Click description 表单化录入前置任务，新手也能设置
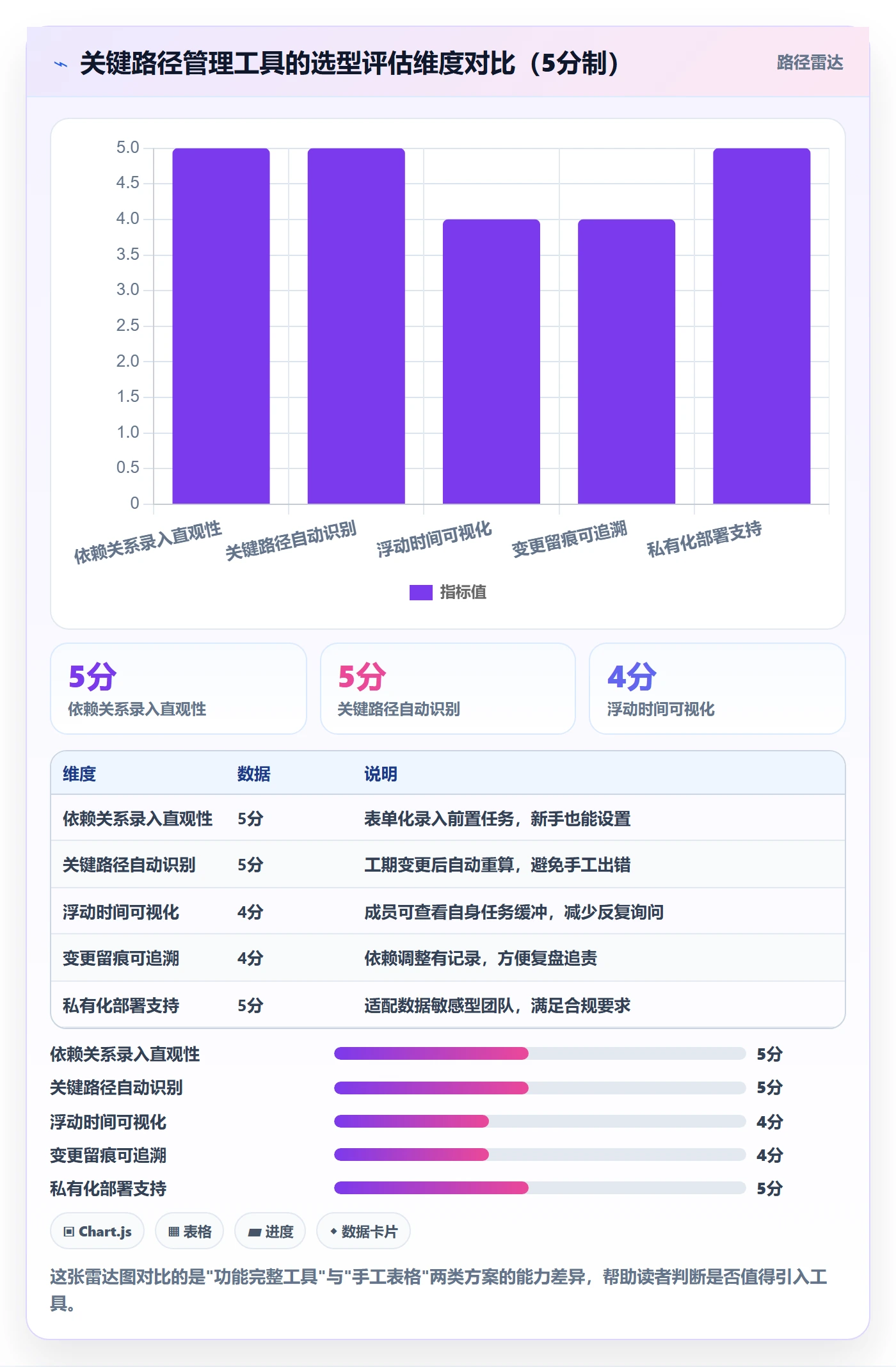The image size is (896, 1367). pos(497,819)
